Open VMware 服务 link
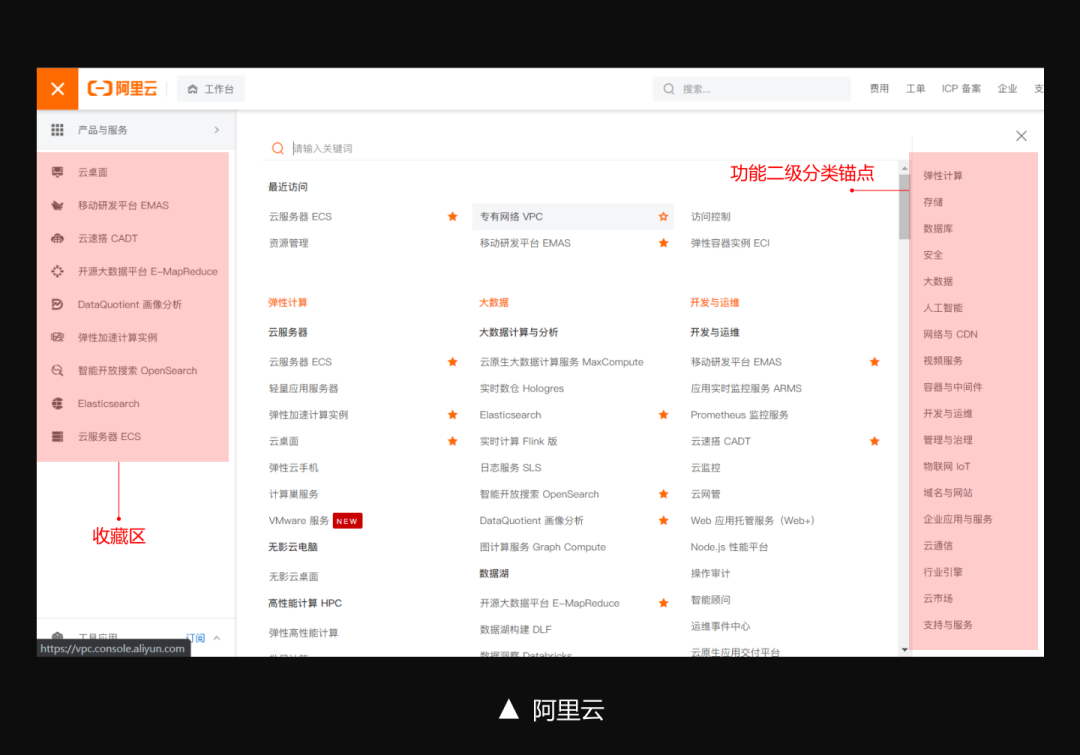The width and height of the screenshot is (1080, 755). click(x=299, y=521)
